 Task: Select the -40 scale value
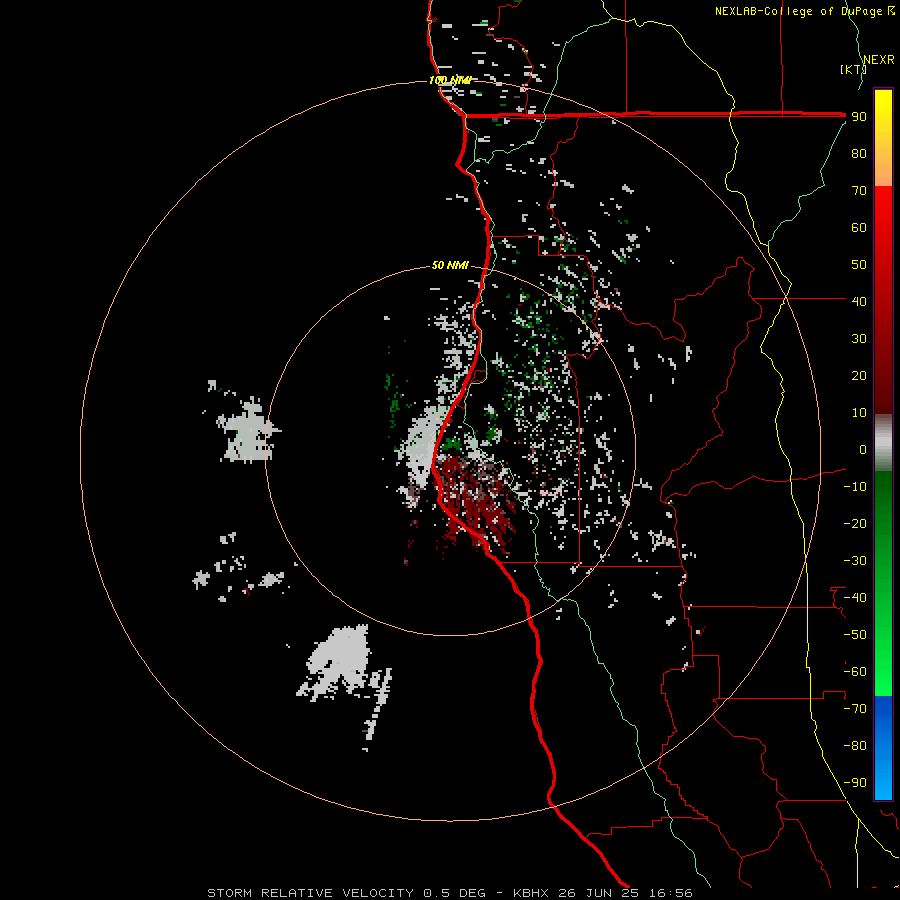pos(855,598)
